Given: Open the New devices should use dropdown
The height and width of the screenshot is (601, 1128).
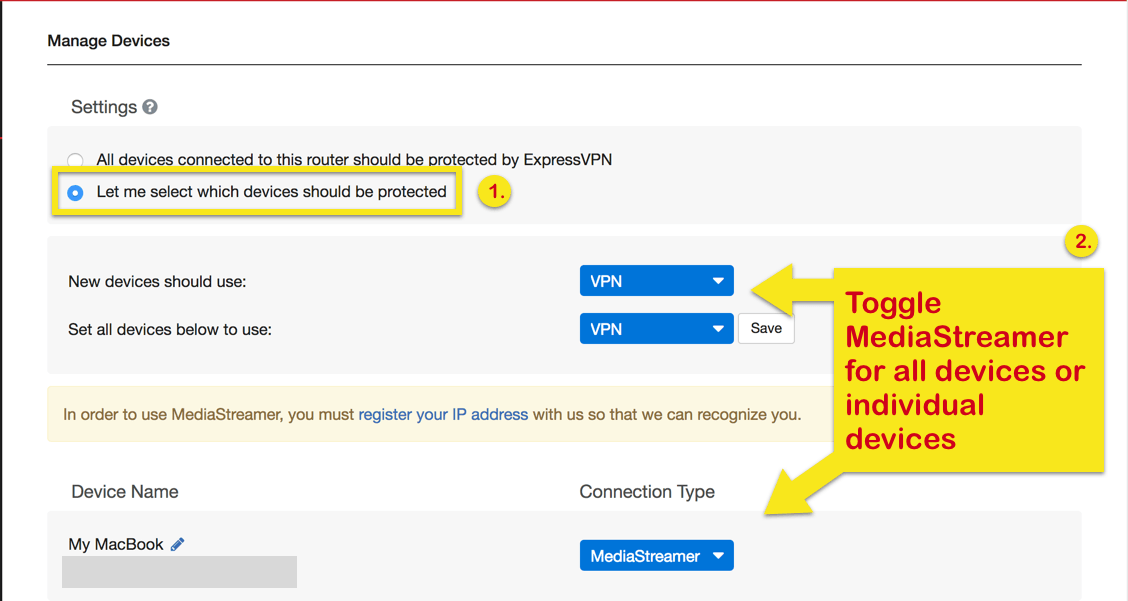Looking at the screenshot, I should [x=657, y=281].
